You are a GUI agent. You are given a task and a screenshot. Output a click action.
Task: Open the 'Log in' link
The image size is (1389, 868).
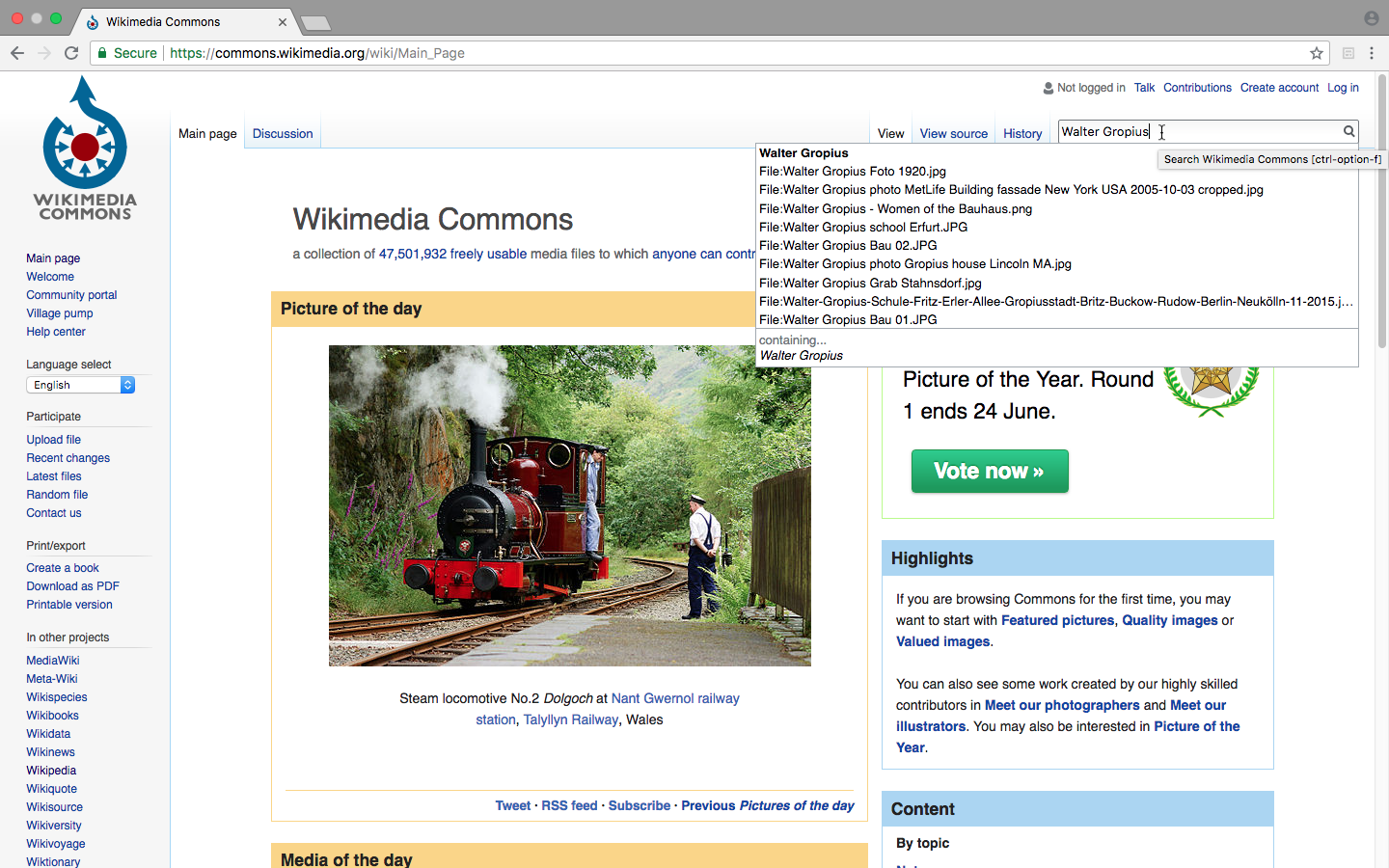tap(1343, 88)
